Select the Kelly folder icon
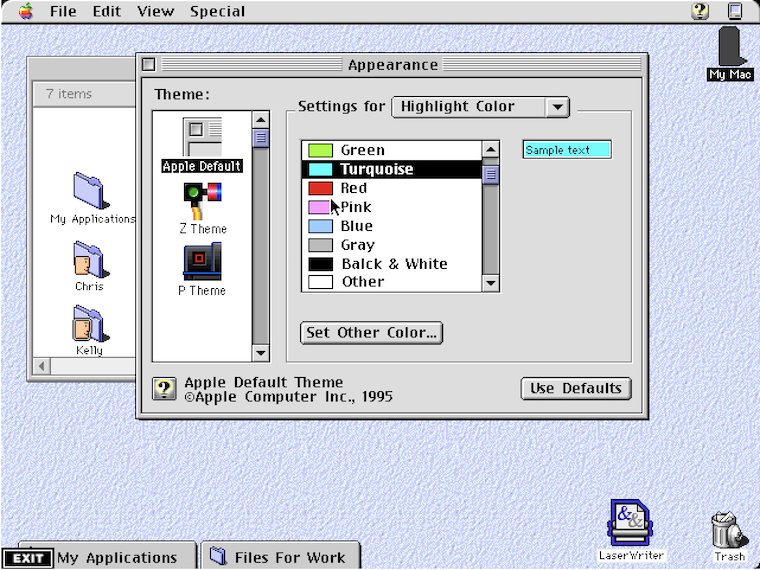 coord(90,324)
